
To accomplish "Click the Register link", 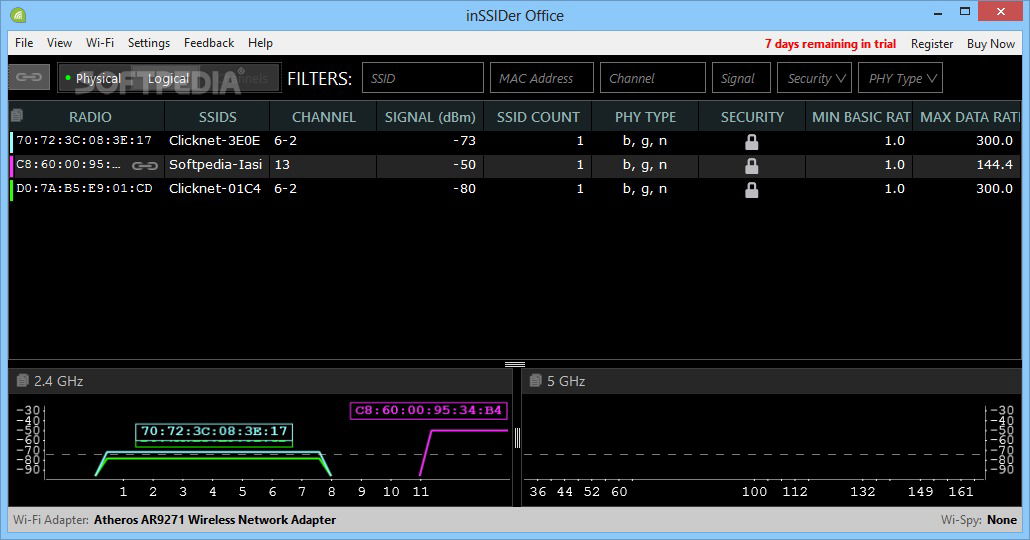I will point(931,43).
